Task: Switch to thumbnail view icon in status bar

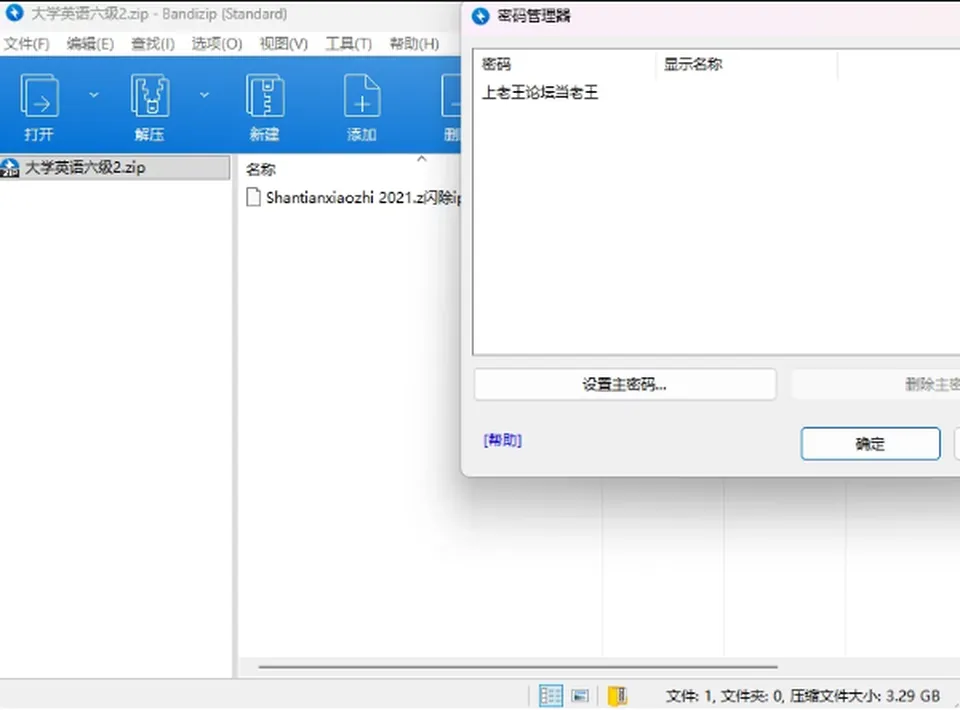Action: point(580,696)
